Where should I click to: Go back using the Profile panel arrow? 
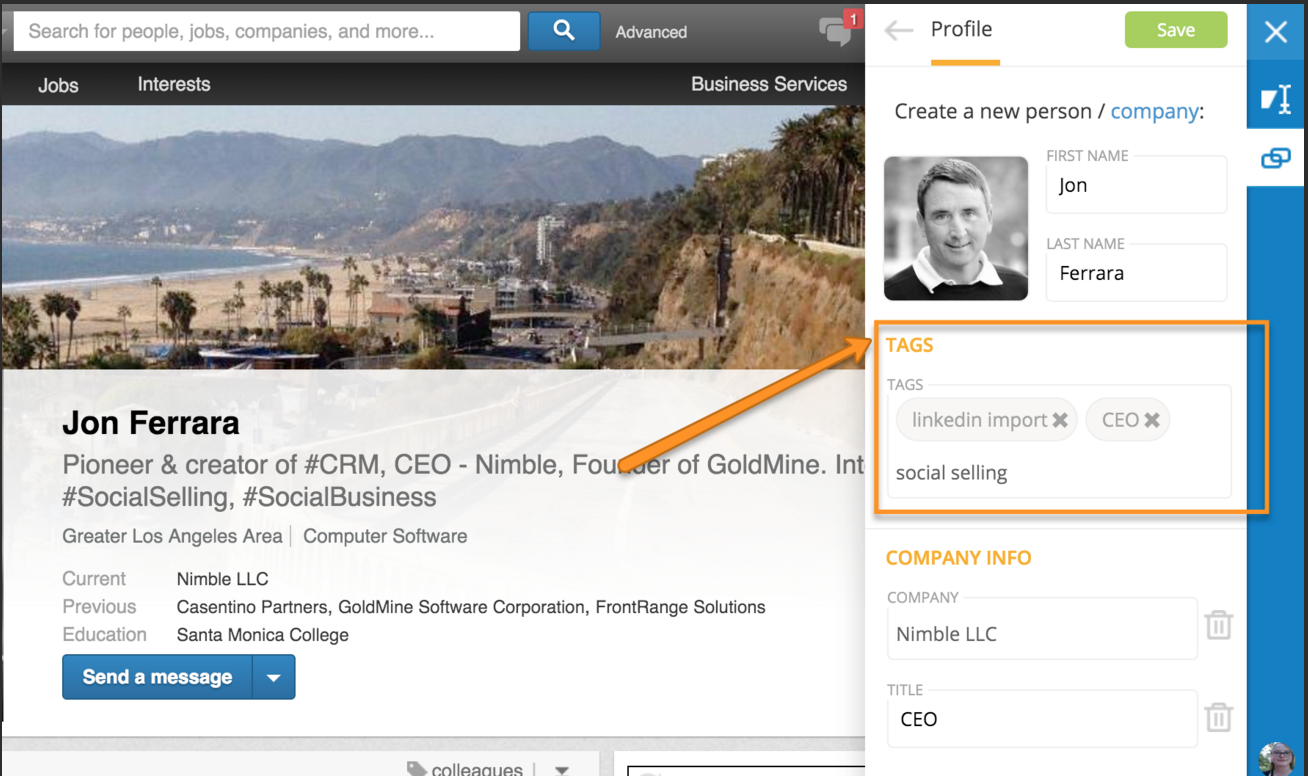pyautogui.click(x=899, y=30)
